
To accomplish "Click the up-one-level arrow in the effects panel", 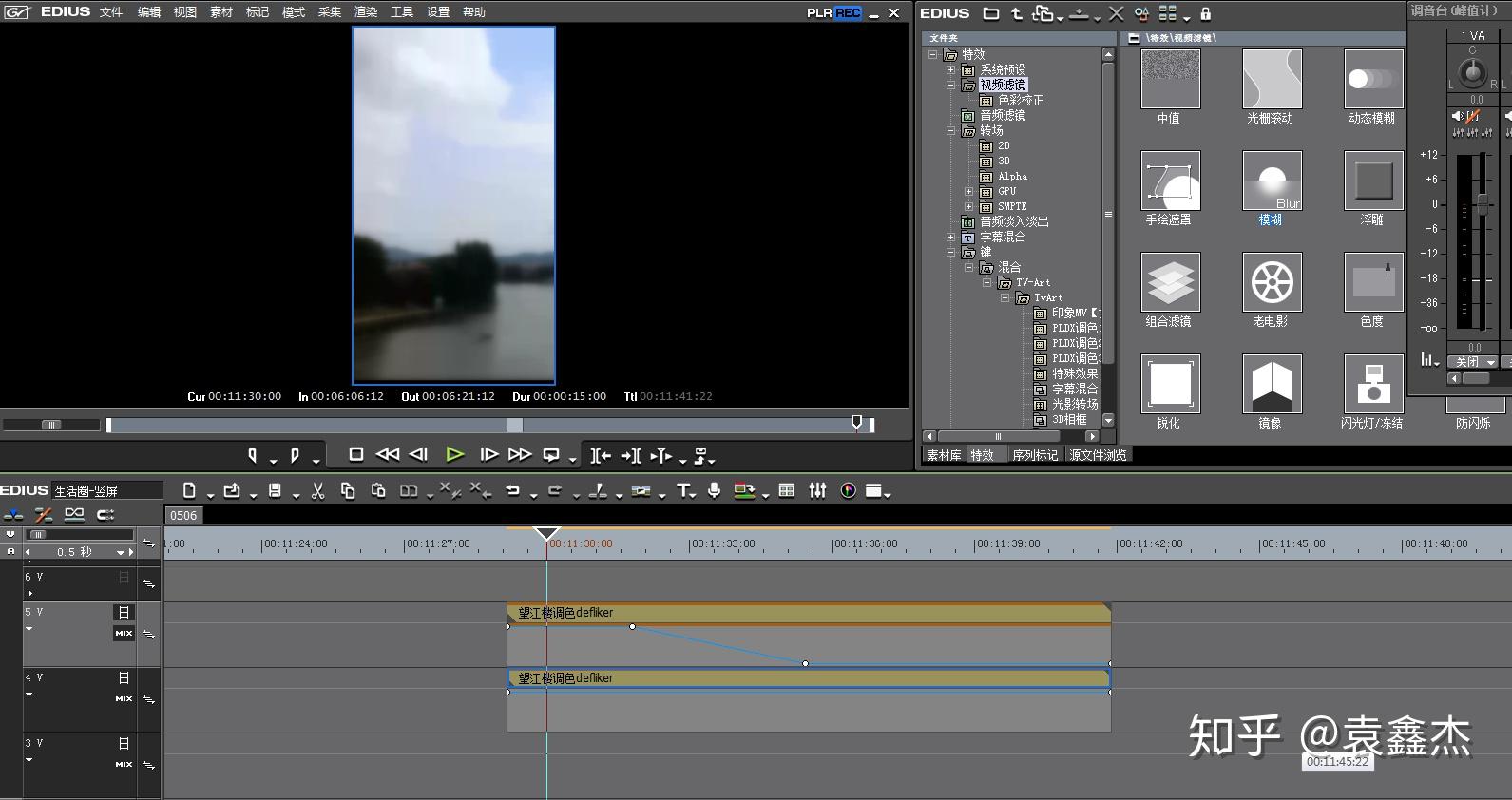I will coord(1017,13).
